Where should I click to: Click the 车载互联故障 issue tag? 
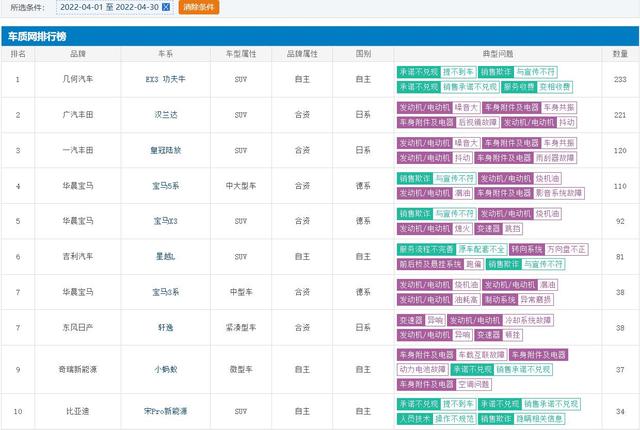tap(481, 355)
